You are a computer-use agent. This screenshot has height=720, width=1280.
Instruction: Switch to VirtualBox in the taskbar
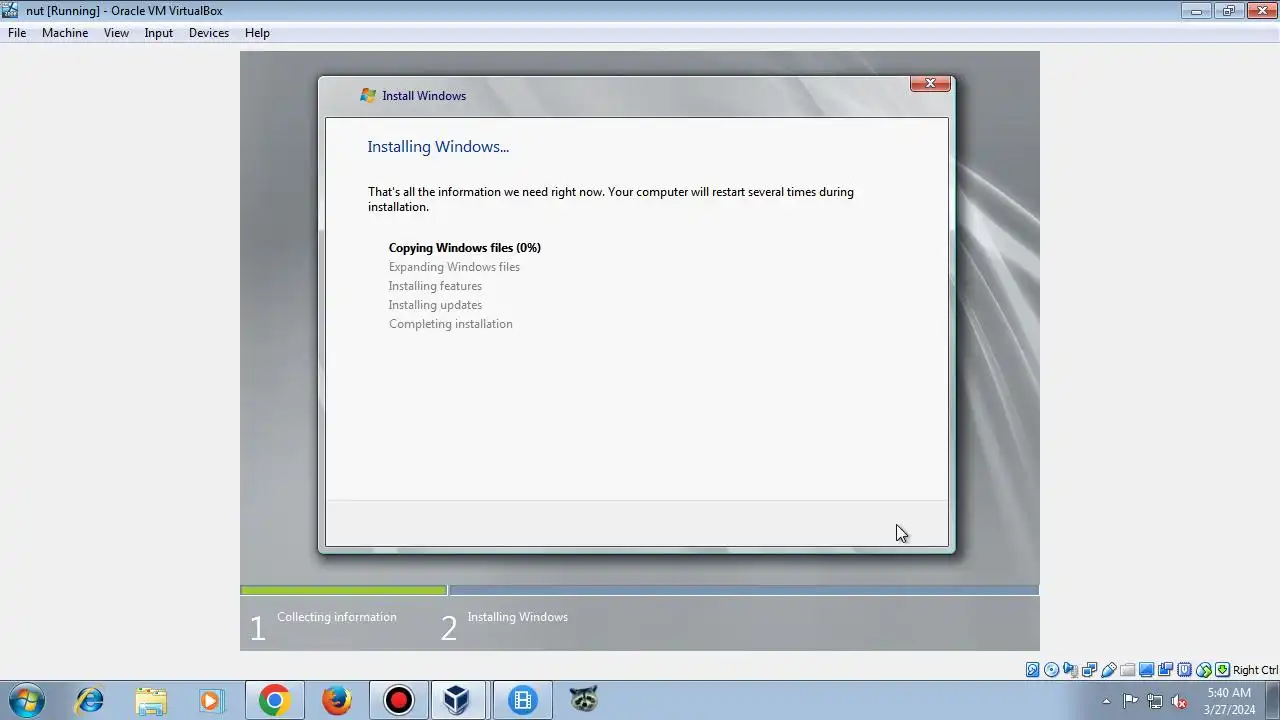pyautogui.click(x=457, y=700)
